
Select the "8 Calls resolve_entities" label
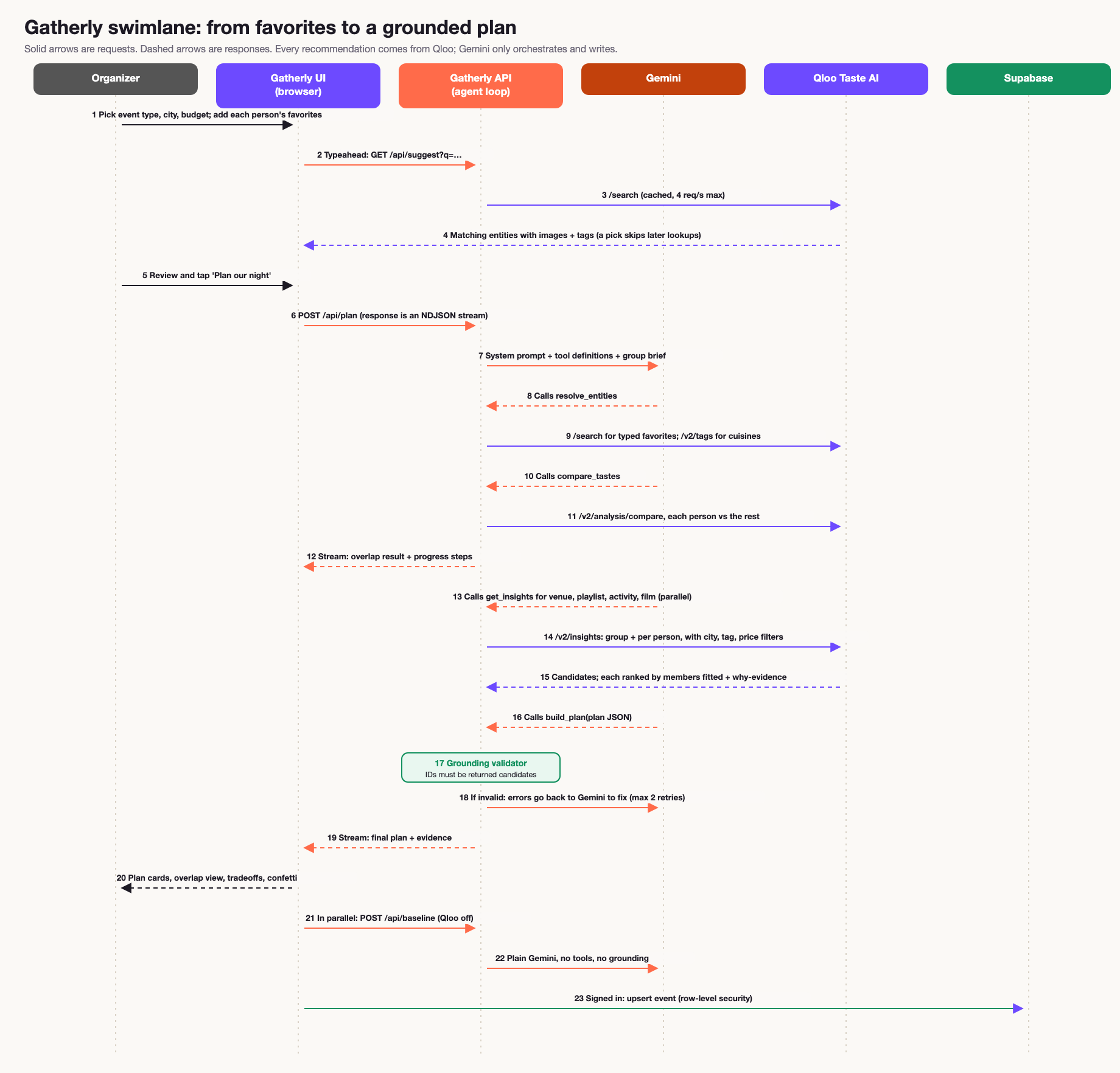click(572, 396)
